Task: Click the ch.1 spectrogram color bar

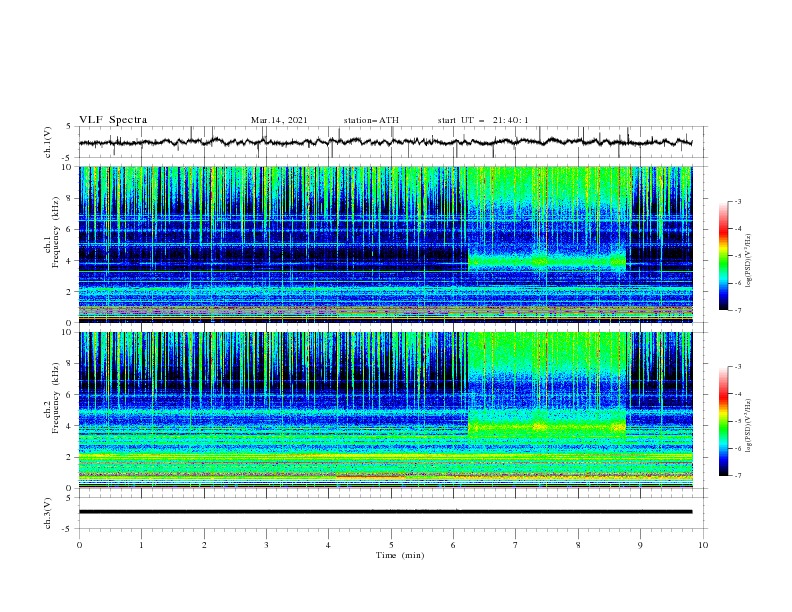Action: 723,256
